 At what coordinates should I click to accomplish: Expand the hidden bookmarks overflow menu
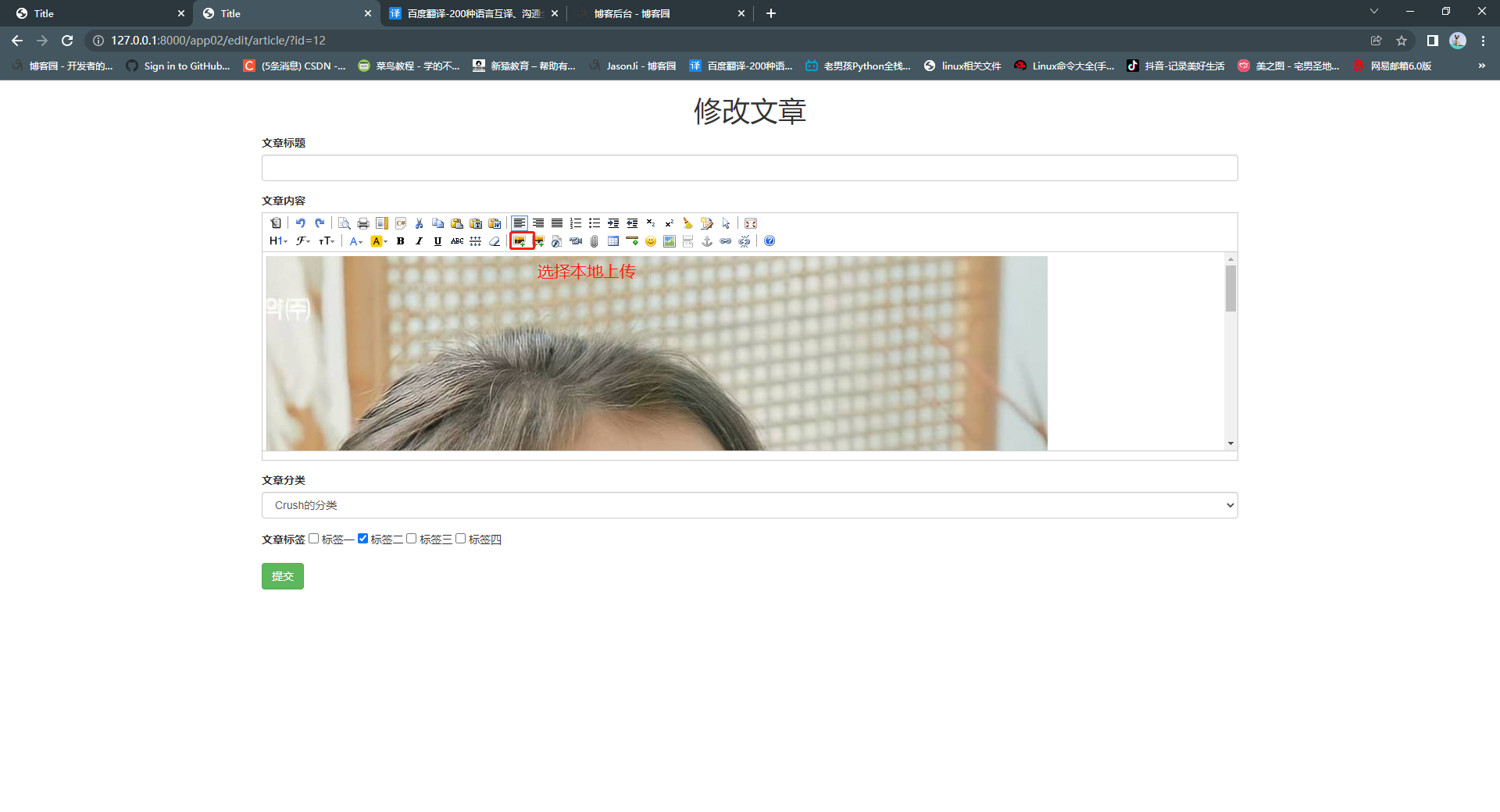coord(1481,66)
